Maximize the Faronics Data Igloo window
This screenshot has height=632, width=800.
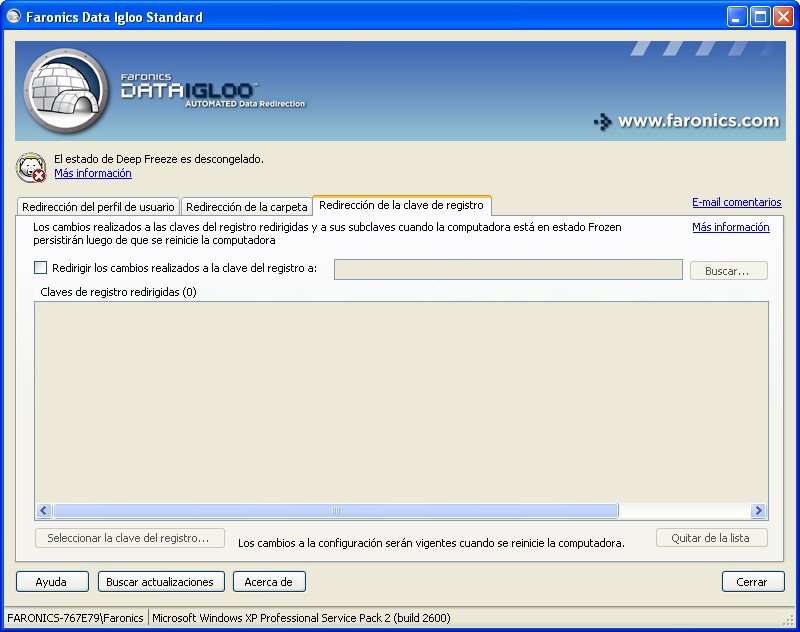coord(760,17)
